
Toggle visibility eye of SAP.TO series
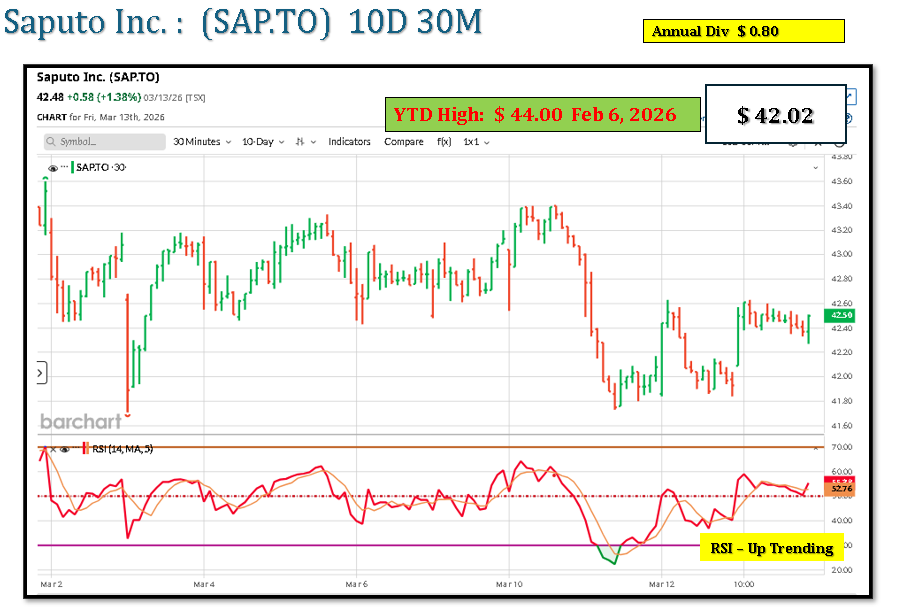pos(53,167)
